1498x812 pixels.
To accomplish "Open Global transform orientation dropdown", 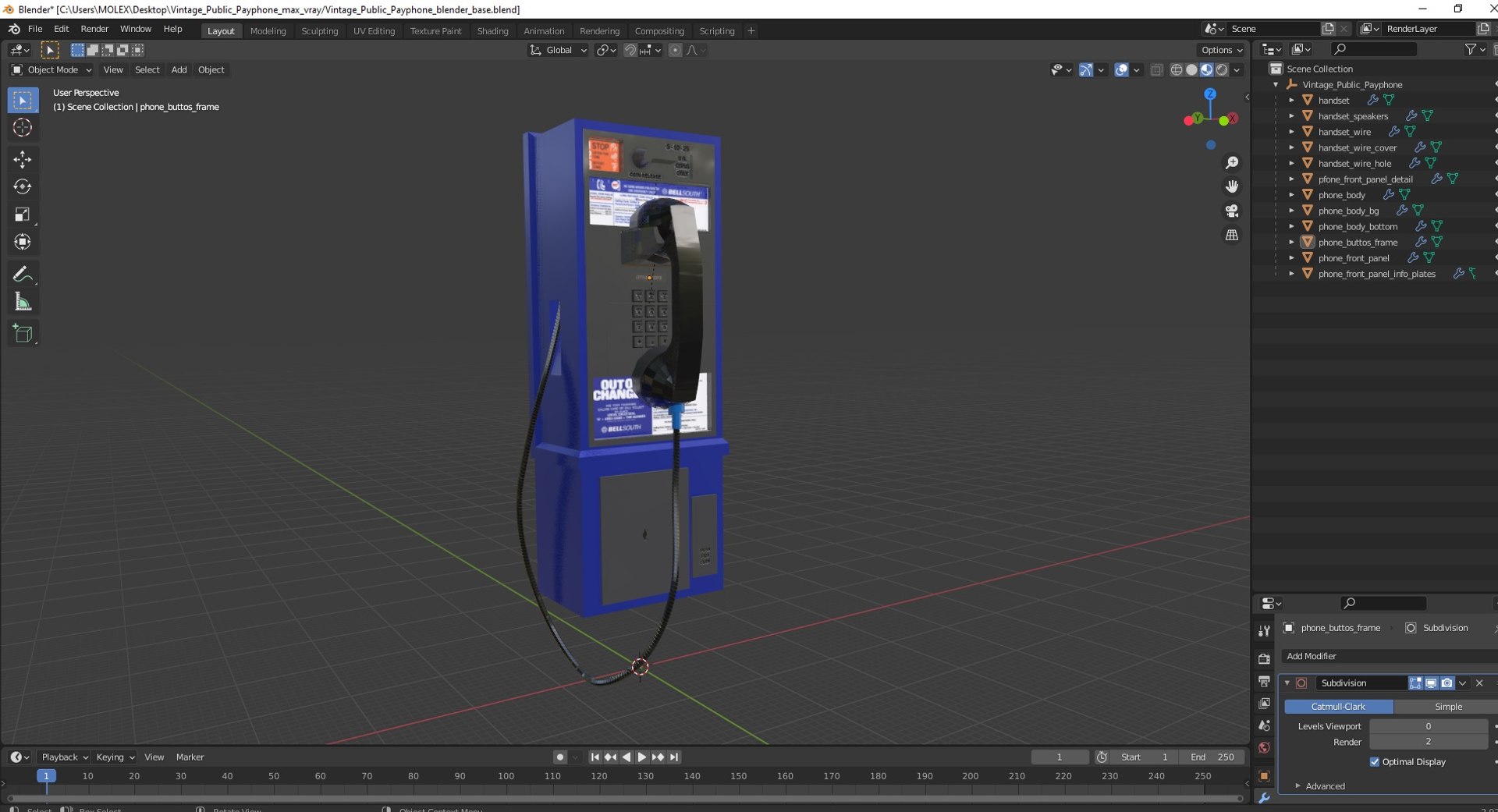I will (558, 50).
